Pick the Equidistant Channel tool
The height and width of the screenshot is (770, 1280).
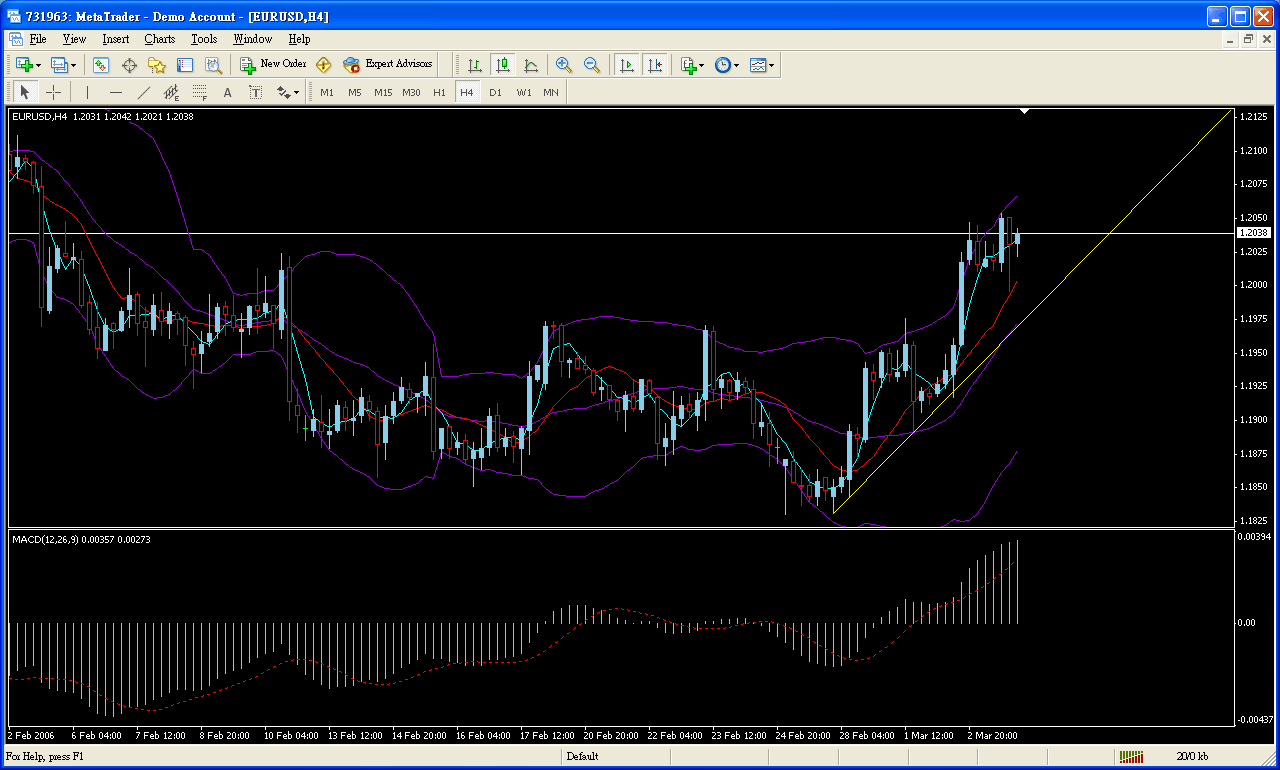click(x=171, y=92)
